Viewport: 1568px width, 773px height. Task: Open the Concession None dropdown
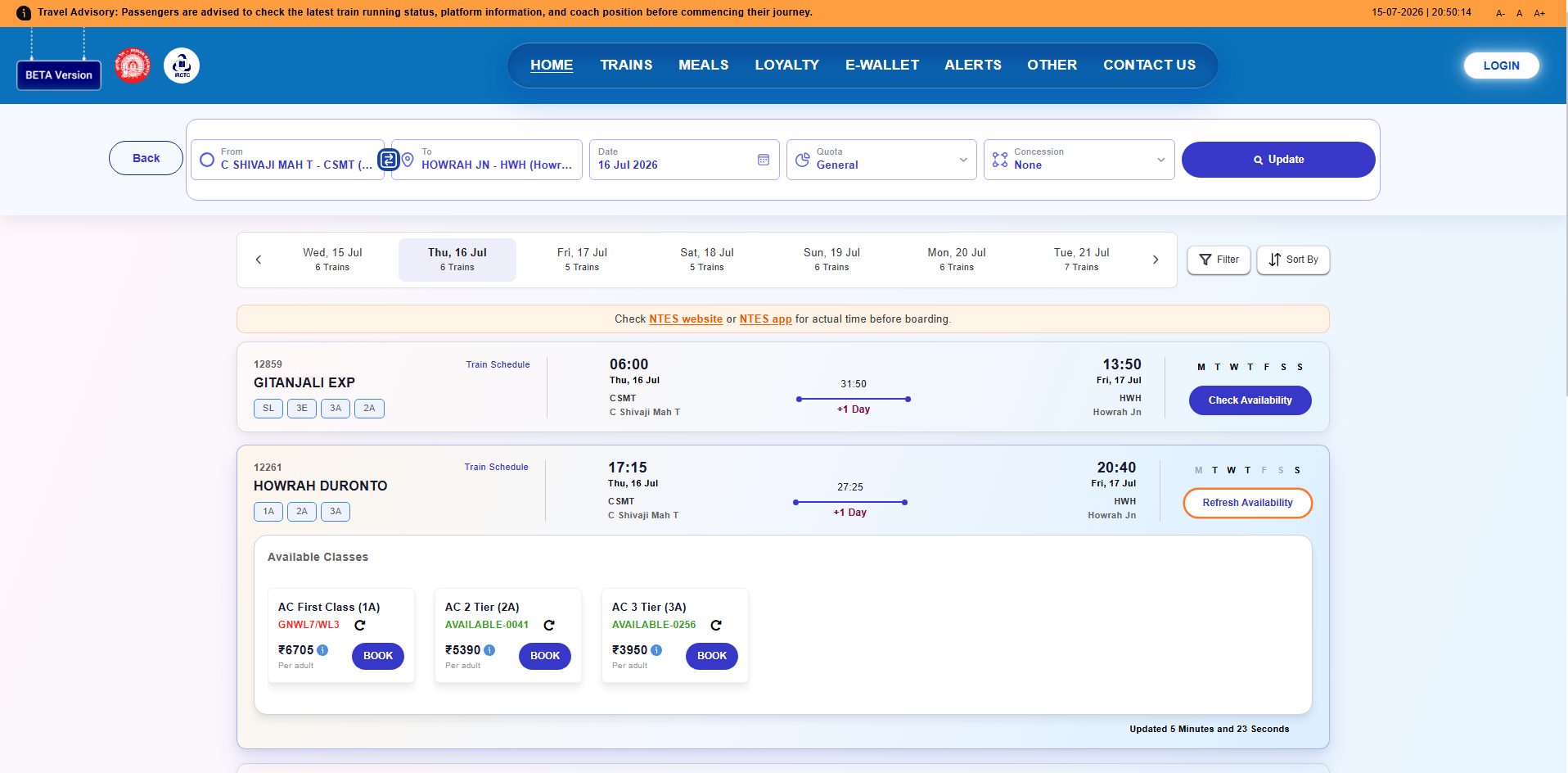pyautogui.click(x=1079, y=160)
